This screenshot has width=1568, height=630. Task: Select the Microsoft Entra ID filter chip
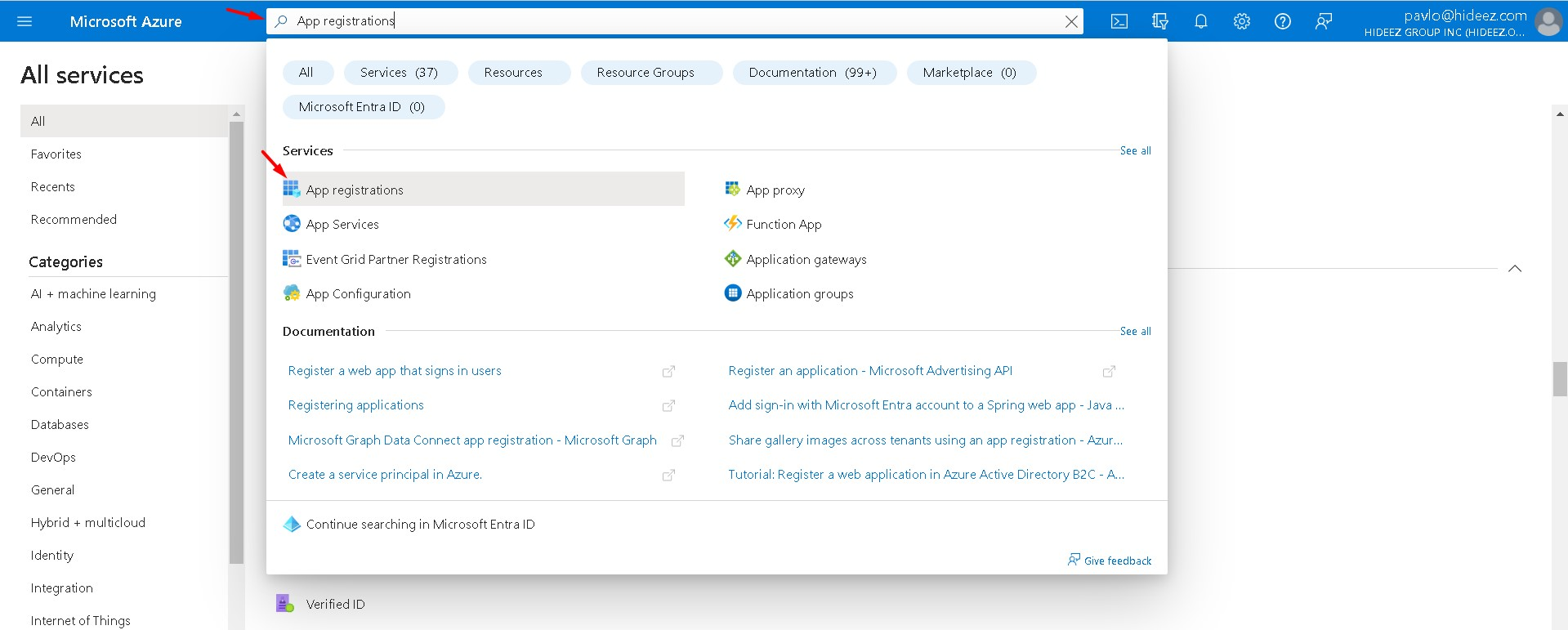(x=362, y=107)
